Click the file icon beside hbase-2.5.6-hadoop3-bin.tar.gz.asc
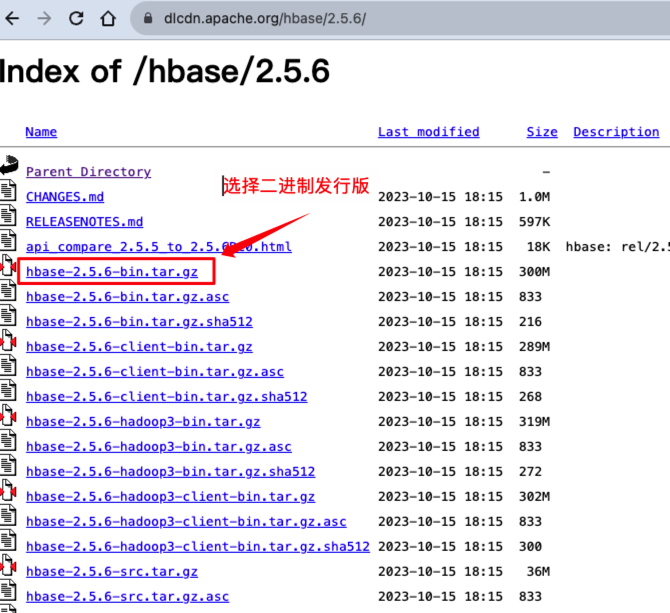 (8, 440)
